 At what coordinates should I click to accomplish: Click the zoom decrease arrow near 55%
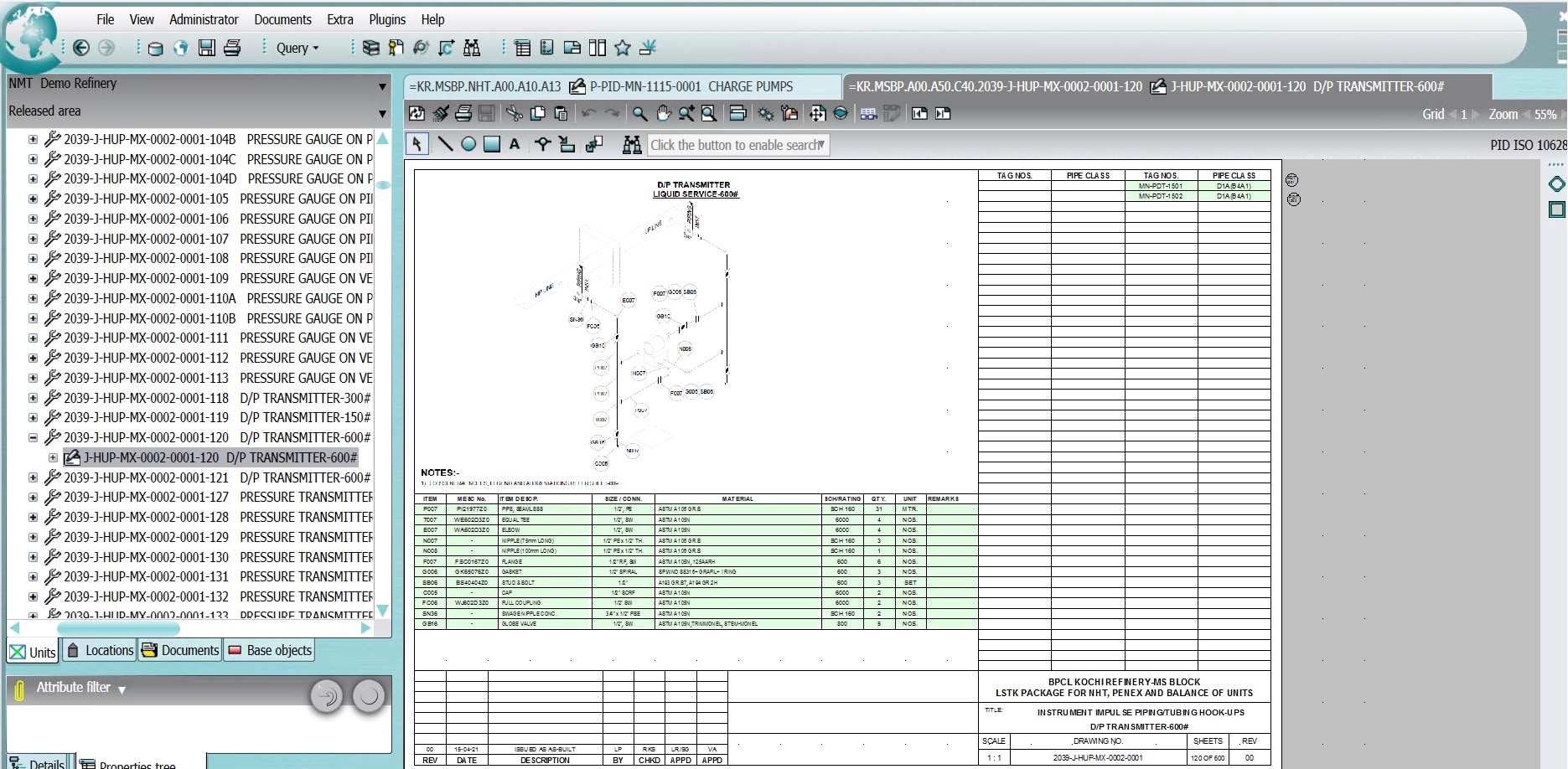tap(1526, 115)
